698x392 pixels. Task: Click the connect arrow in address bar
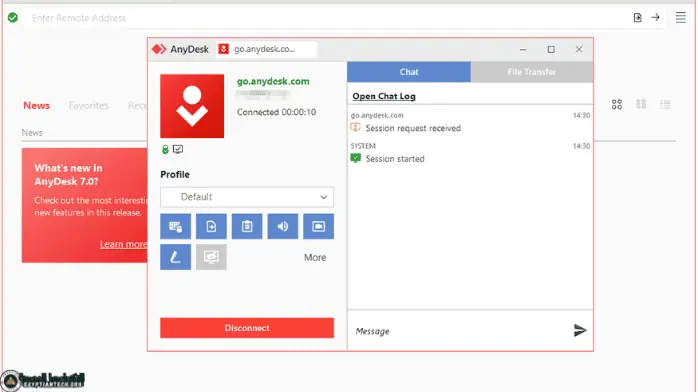[655, 17]
